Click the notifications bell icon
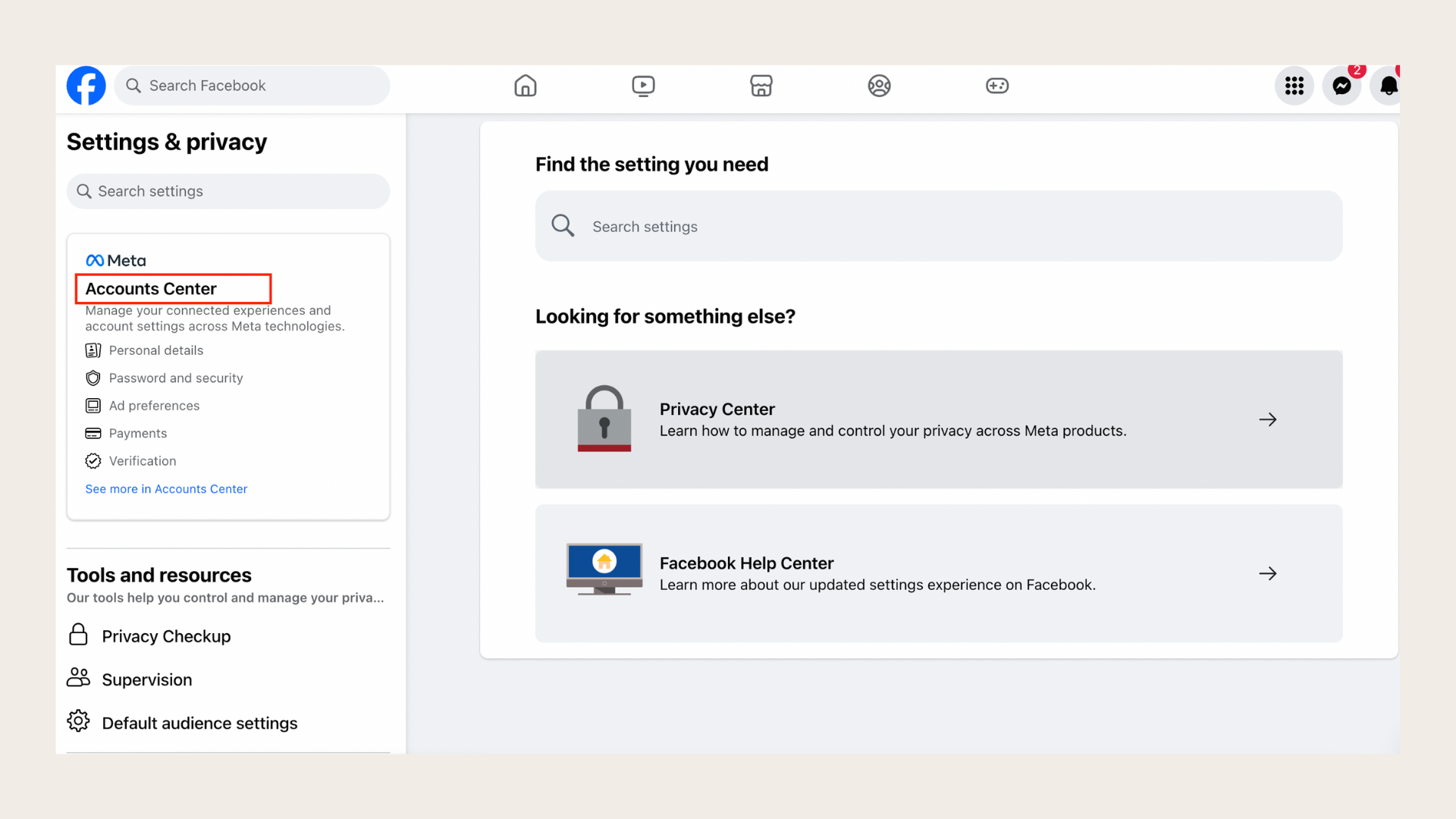 pyautogui.click(x=1389, y=85)
